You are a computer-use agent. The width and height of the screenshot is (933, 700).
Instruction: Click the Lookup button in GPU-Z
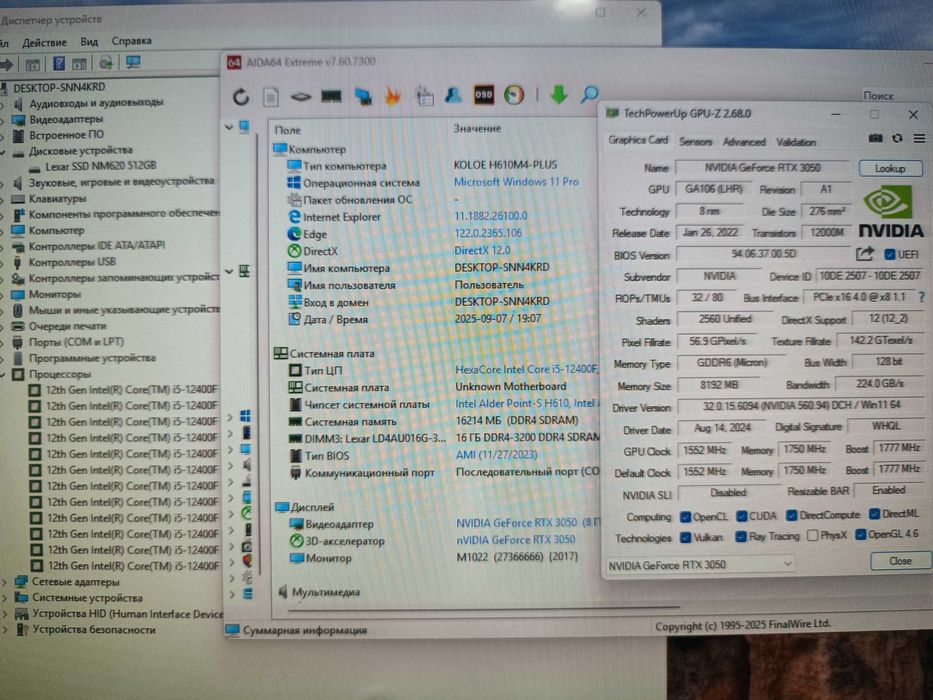point(890,168)
